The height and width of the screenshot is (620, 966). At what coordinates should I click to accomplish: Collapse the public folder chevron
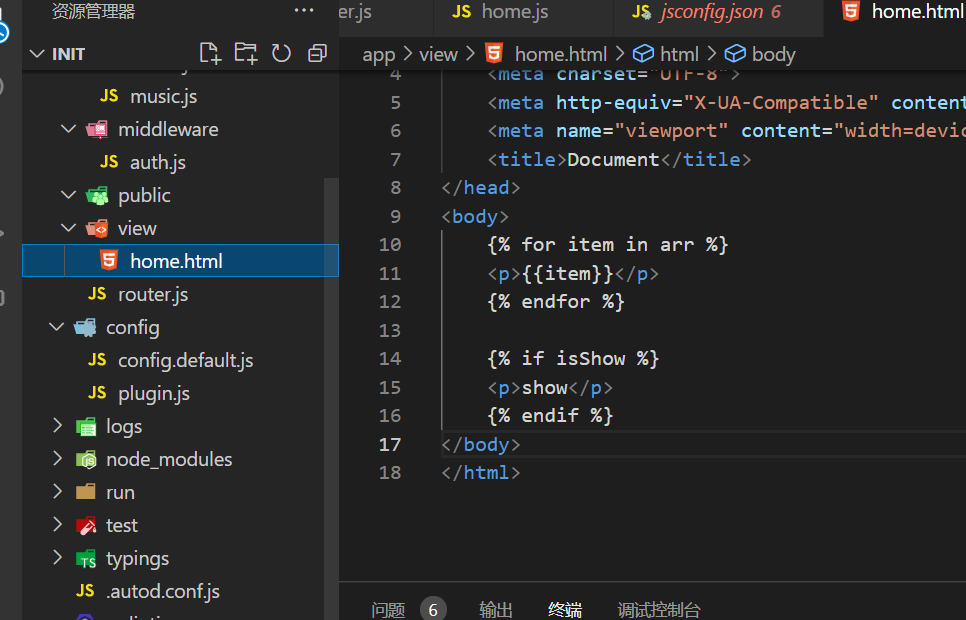68,195
